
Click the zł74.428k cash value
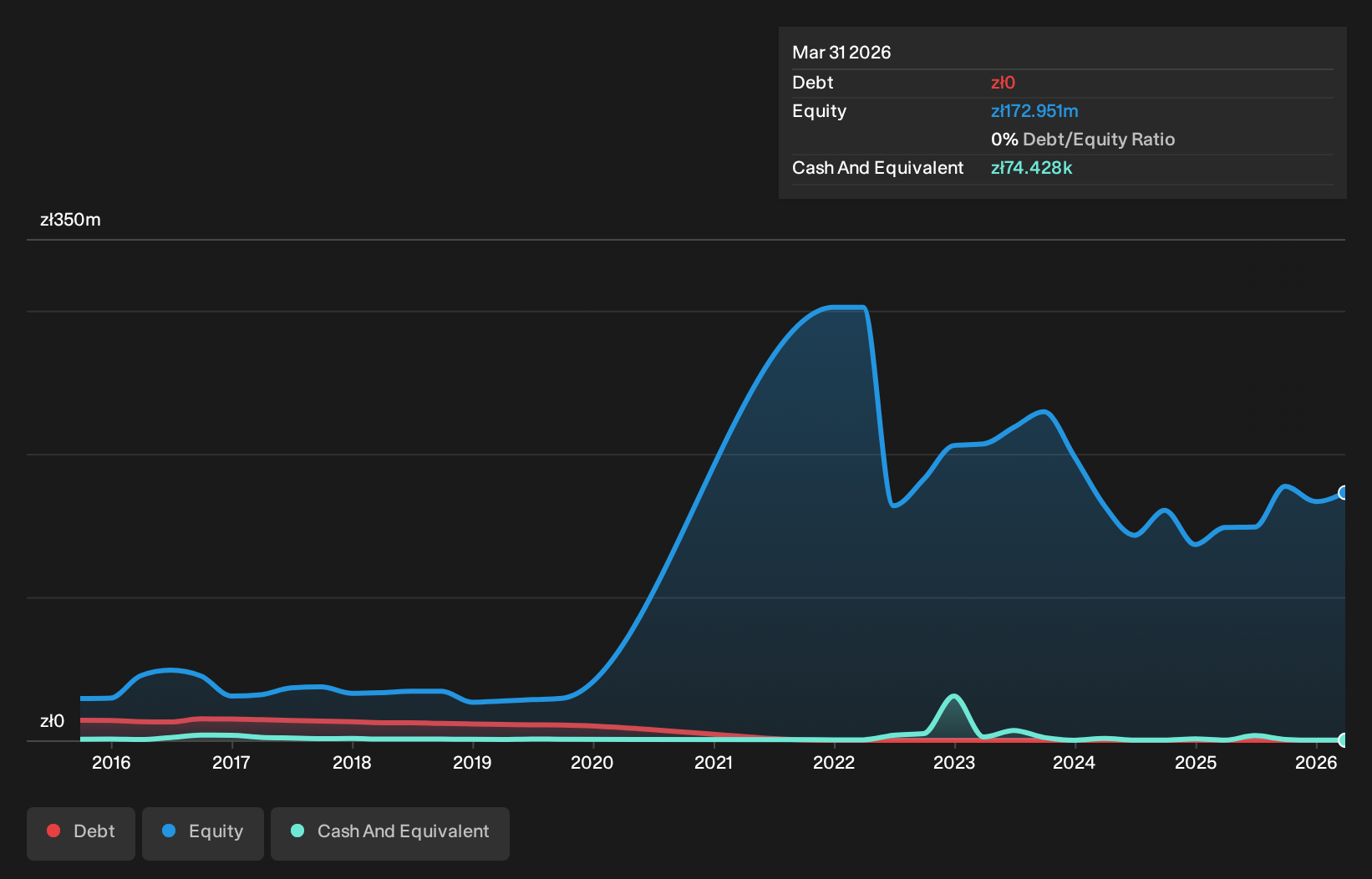point(1031,168)
